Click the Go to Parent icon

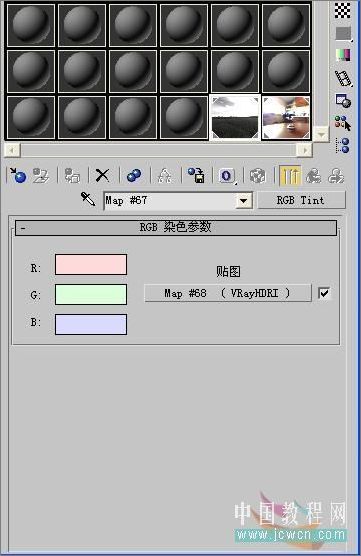(x=313, y=175)
